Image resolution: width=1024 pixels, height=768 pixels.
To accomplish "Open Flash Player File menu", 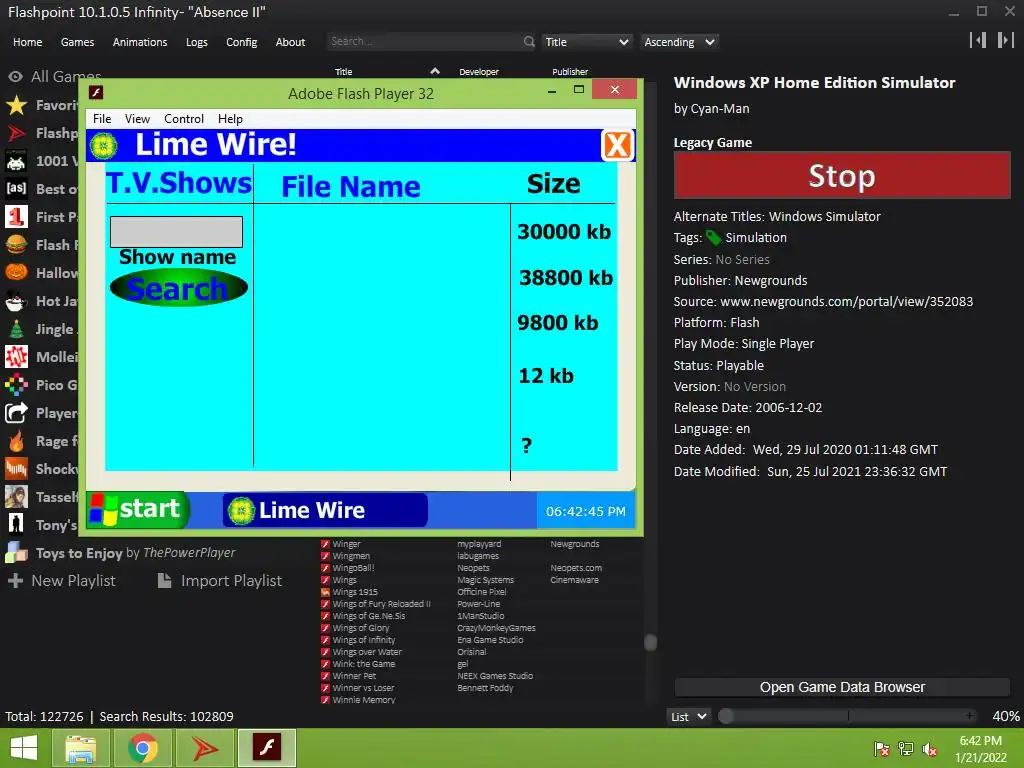I will (102, 119).
